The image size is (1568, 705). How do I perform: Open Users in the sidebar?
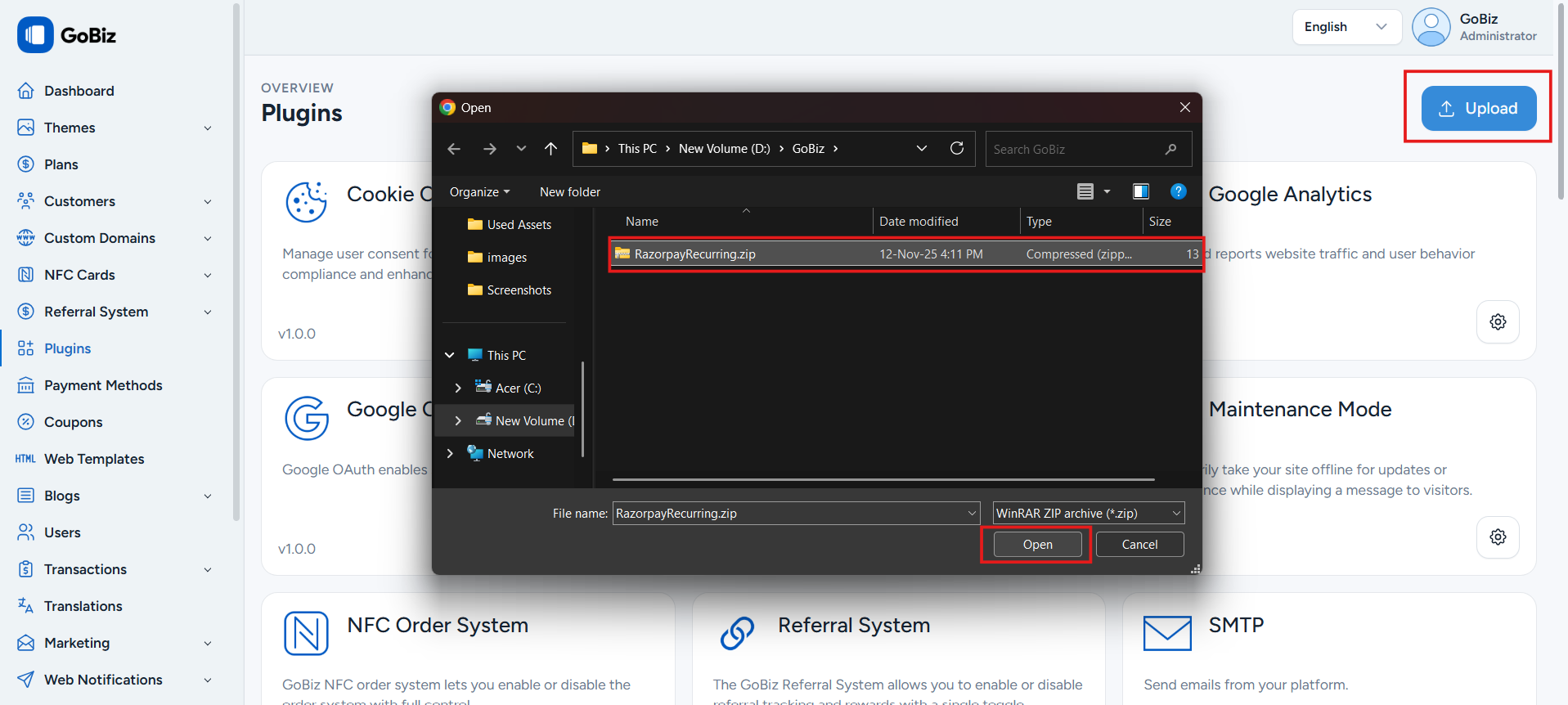(62, 532)
